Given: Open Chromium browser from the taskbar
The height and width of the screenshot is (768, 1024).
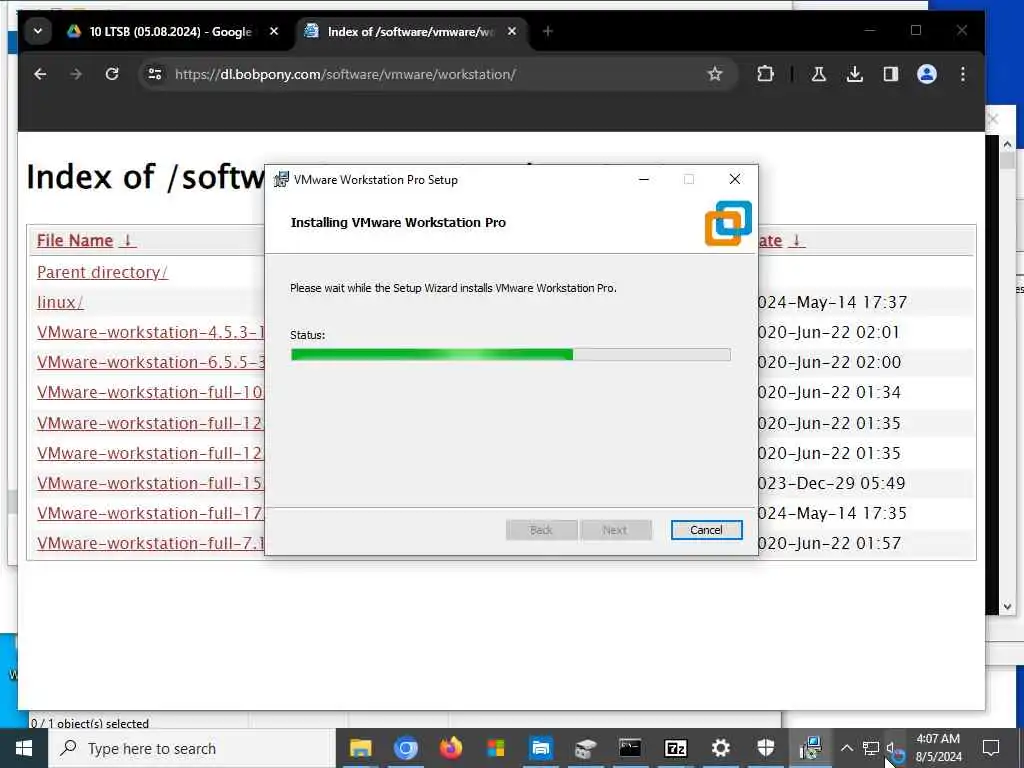Looking at the screenshot, I should coord(406,748).
